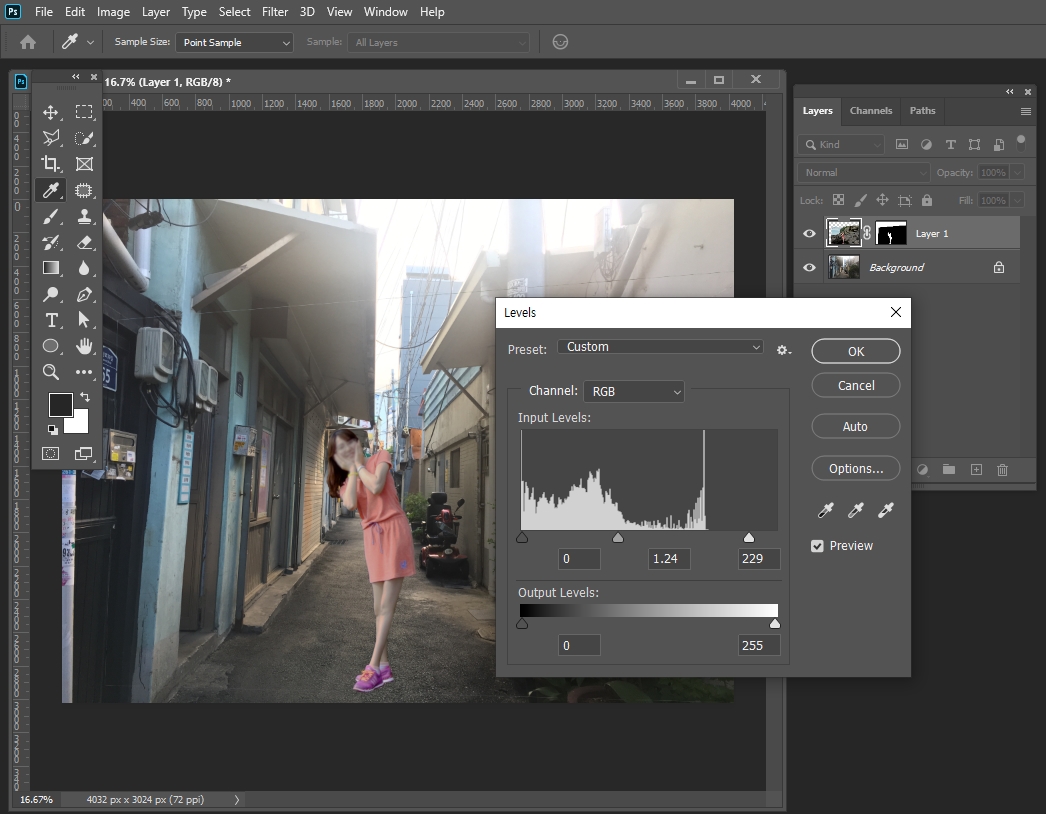
Task: Select the Horizontal Type tool
Action: tap(51, 320)
